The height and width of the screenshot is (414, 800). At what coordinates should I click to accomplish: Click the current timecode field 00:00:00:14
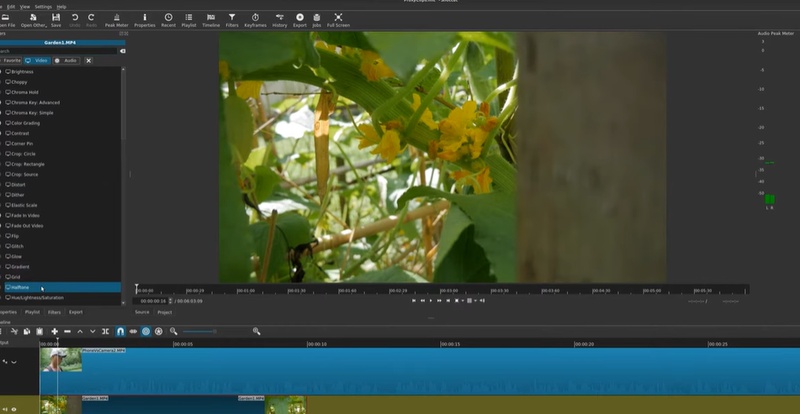(x=153, y=301)
